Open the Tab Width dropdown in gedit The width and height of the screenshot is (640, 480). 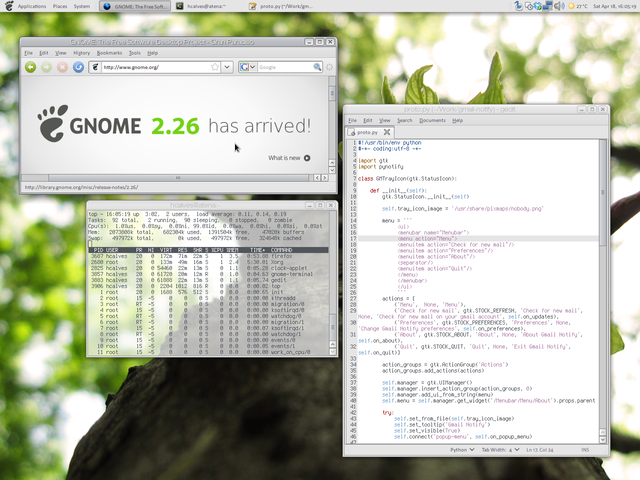click(500, 450)
